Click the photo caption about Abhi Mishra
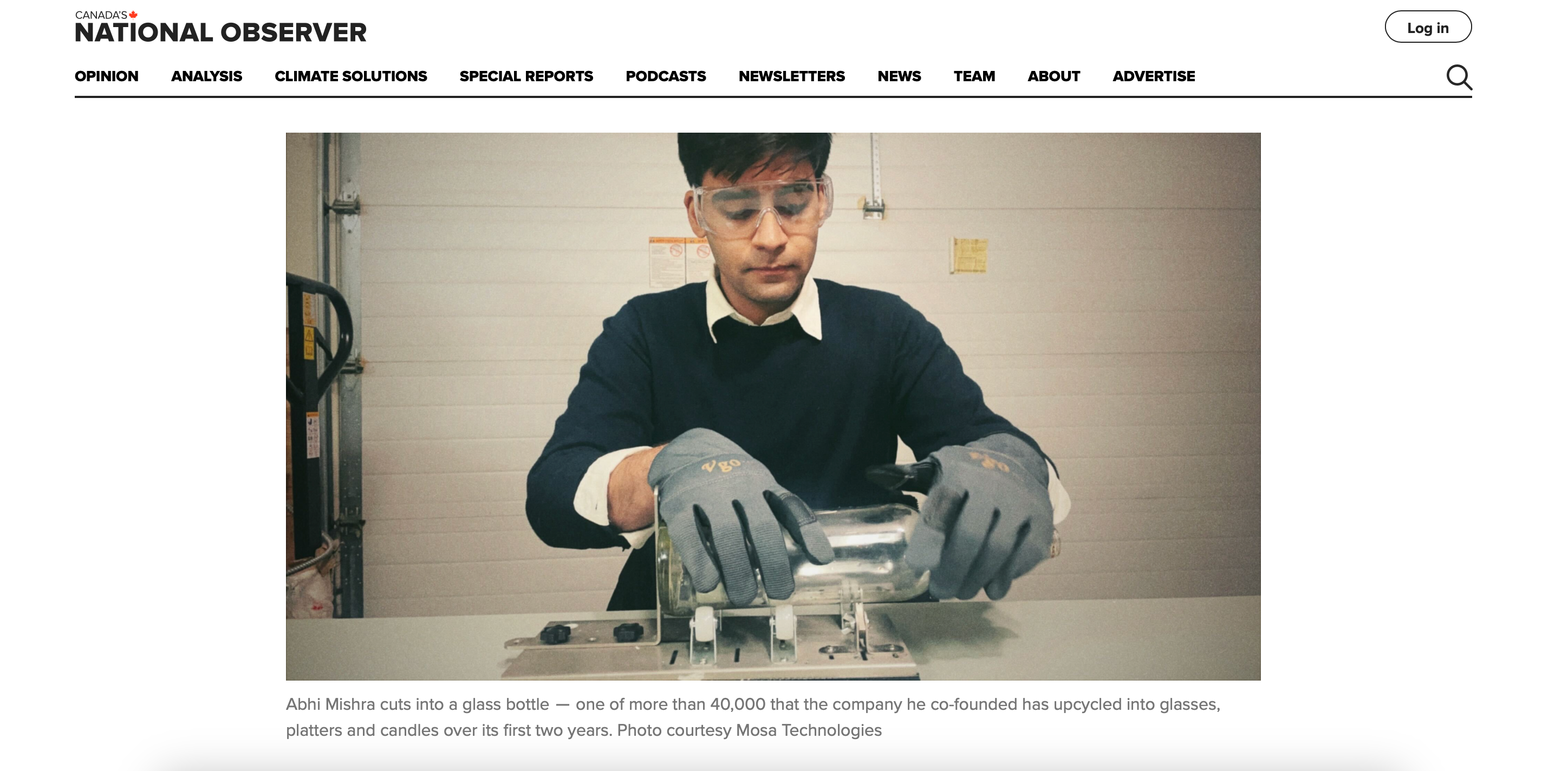The width and height of the screenshot is (1568, 771). (x=753, y=717)
